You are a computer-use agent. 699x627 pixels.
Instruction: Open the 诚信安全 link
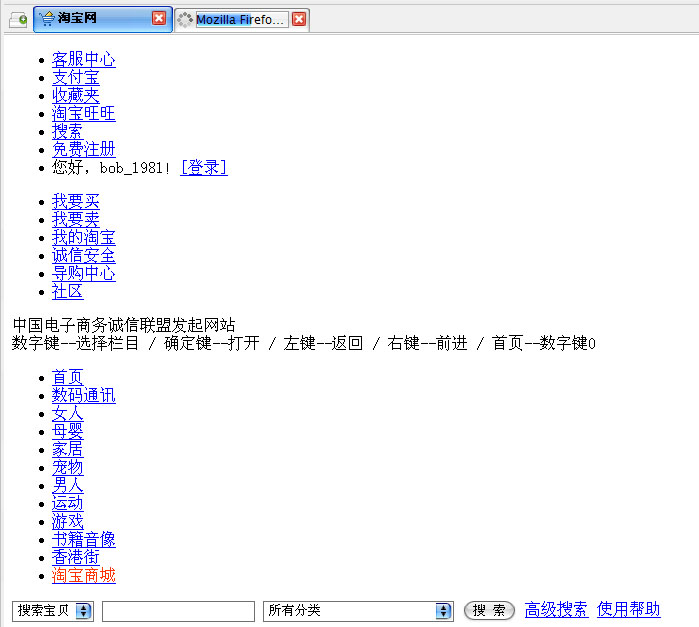tap(84, 255)
